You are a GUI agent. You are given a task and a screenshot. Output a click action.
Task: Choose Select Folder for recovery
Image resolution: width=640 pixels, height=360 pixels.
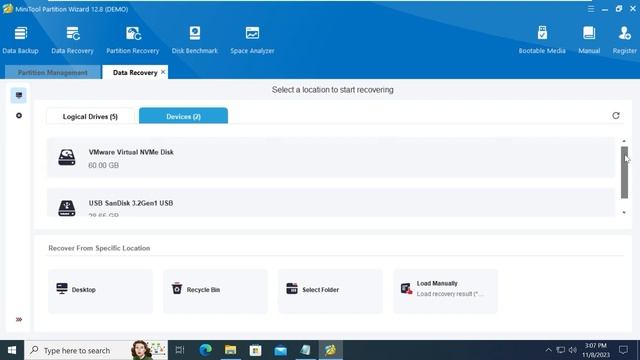point(330,291)
